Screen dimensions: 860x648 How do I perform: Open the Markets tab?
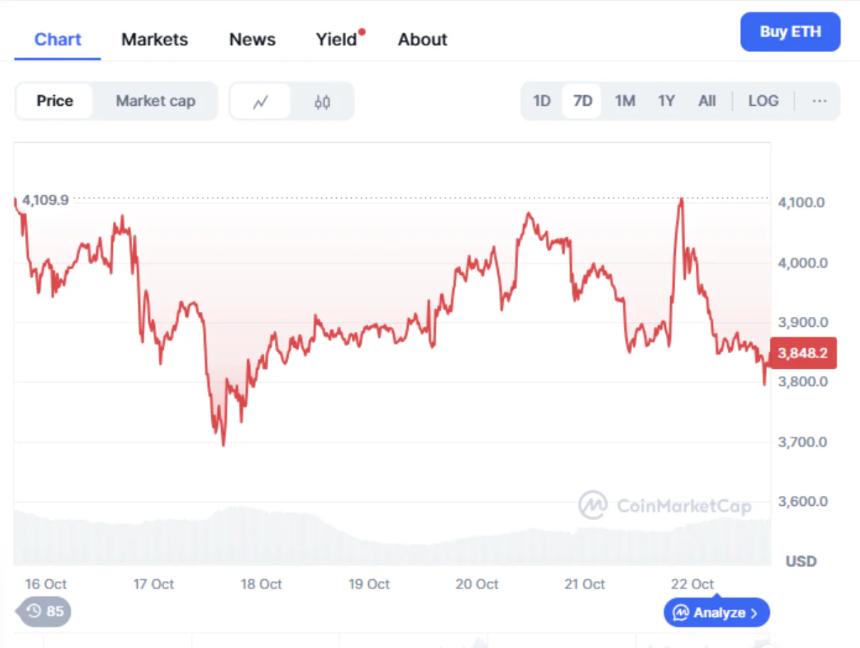[154, 40]
